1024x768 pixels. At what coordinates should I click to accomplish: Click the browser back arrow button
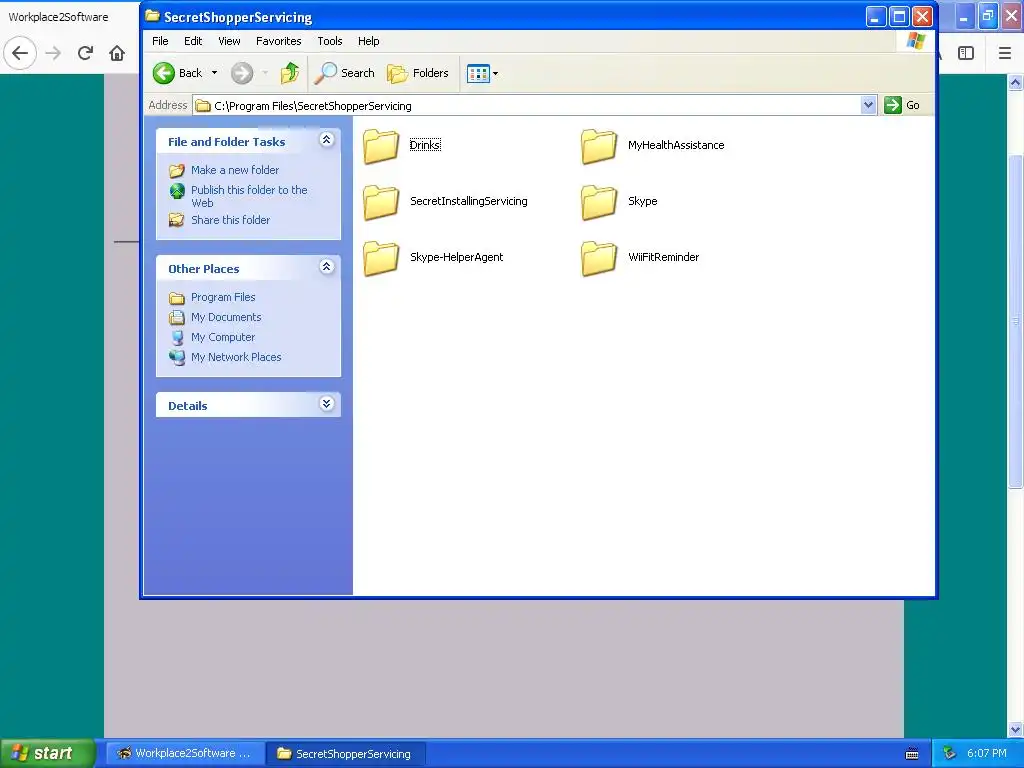click(x=20, y=53)
